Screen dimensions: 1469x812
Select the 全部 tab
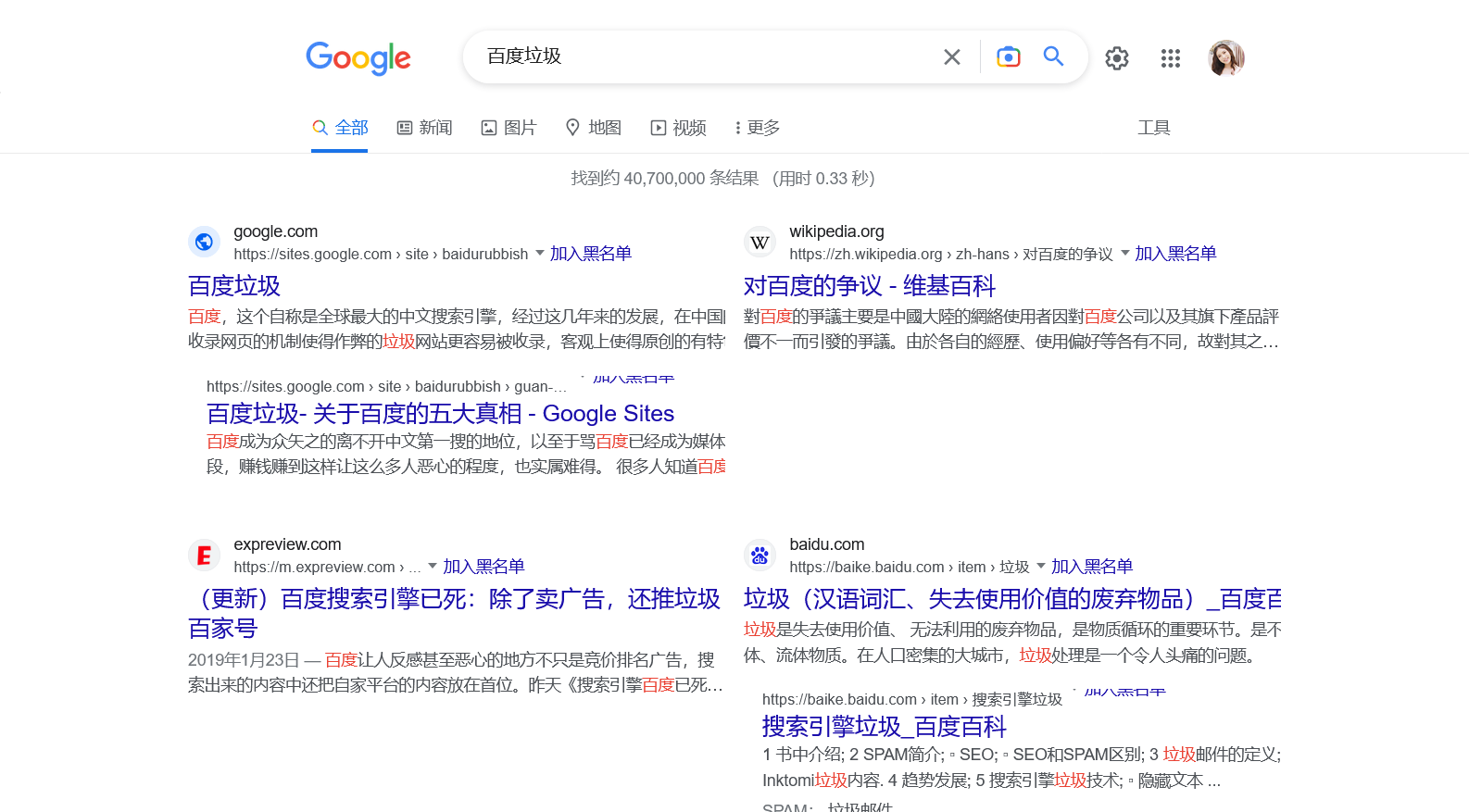[340, 128]
